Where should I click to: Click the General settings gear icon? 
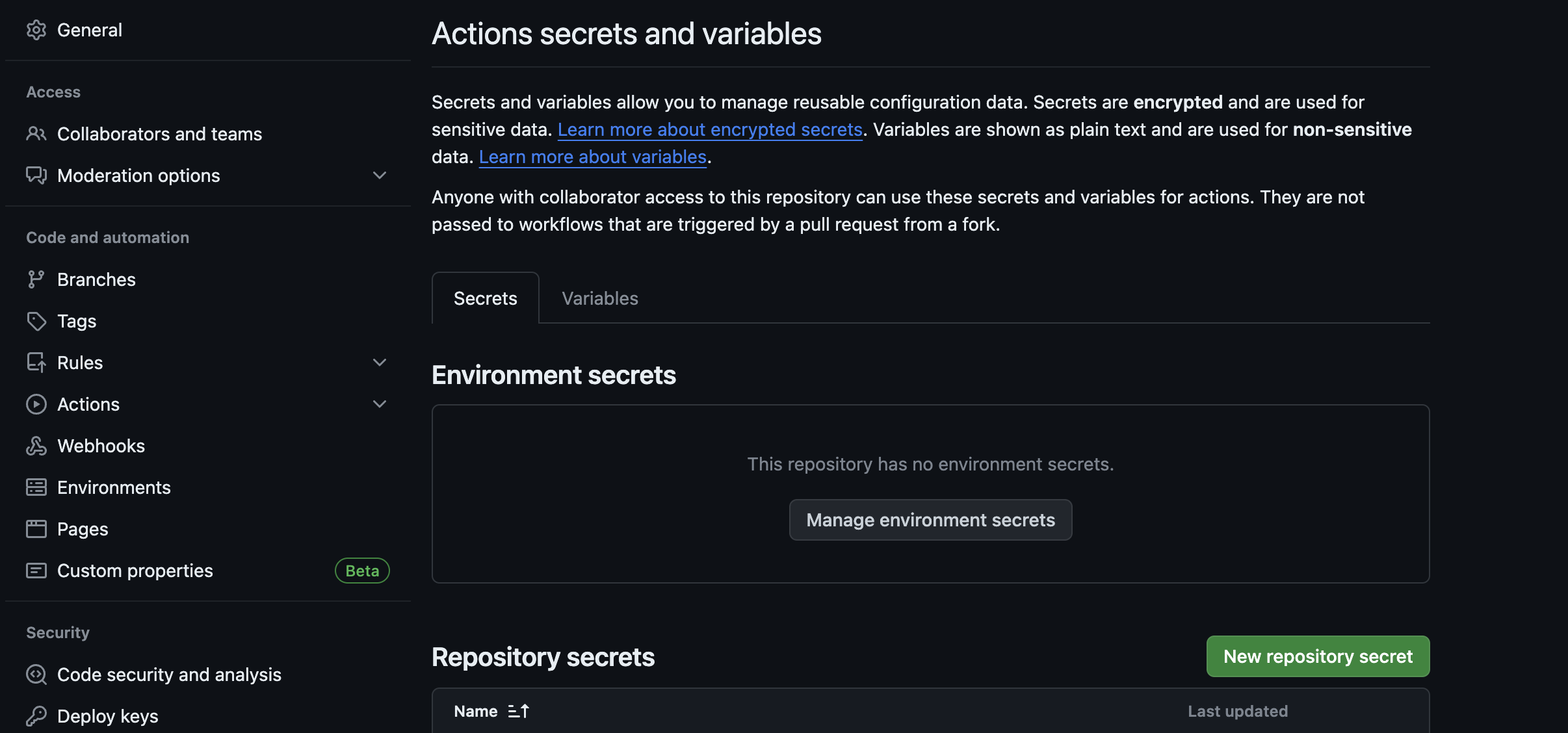tap(37, 30)
